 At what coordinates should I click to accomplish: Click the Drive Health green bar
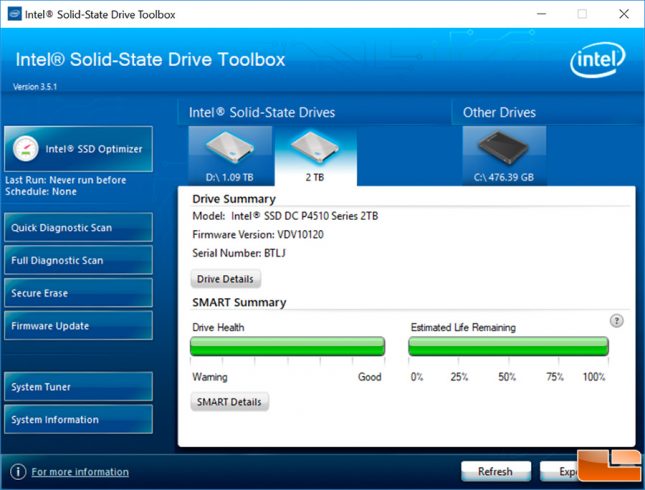pyautogui.click(x=288, y=346)
